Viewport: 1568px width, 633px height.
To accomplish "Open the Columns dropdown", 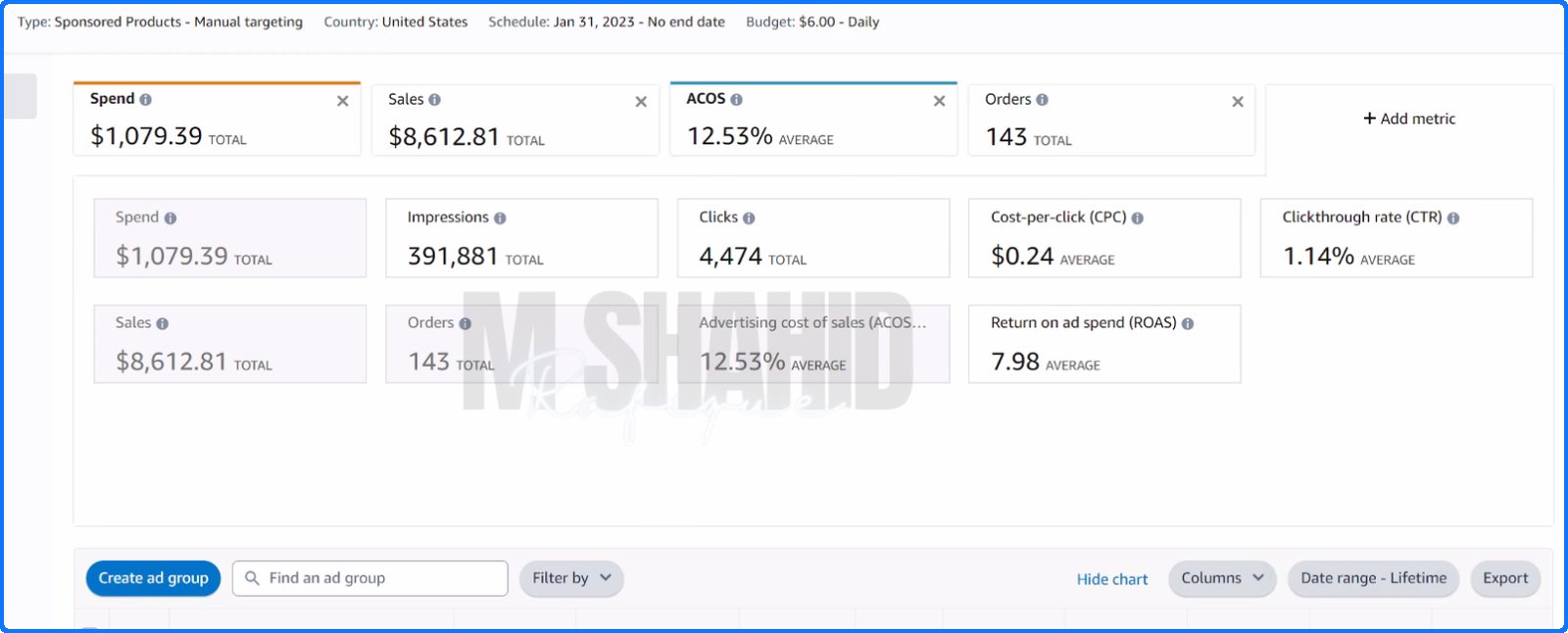I will [x=1222, y=578].
